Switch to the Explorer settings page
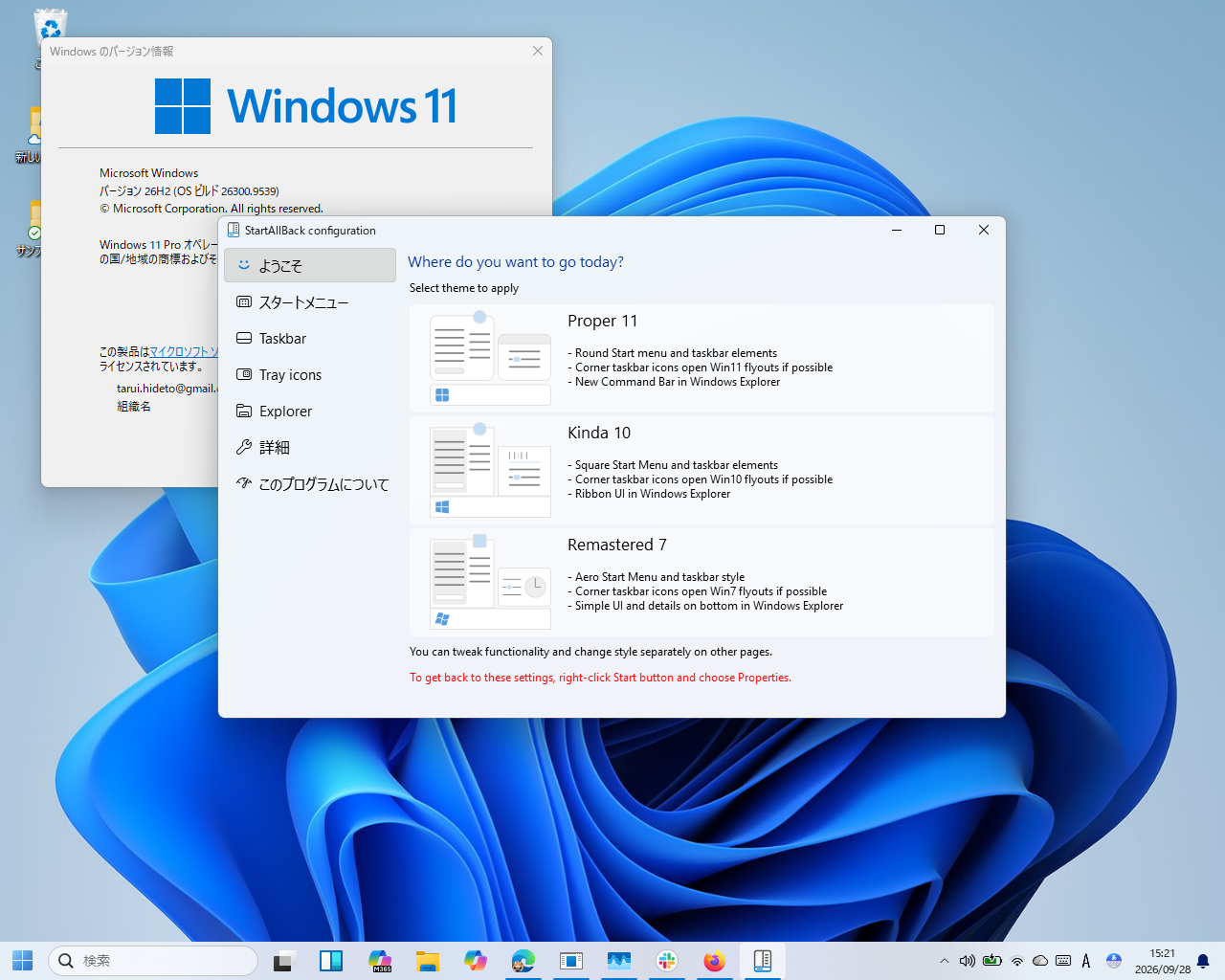Image resolution: width=1225 pixels, height=980 pixels. [310, 411]
